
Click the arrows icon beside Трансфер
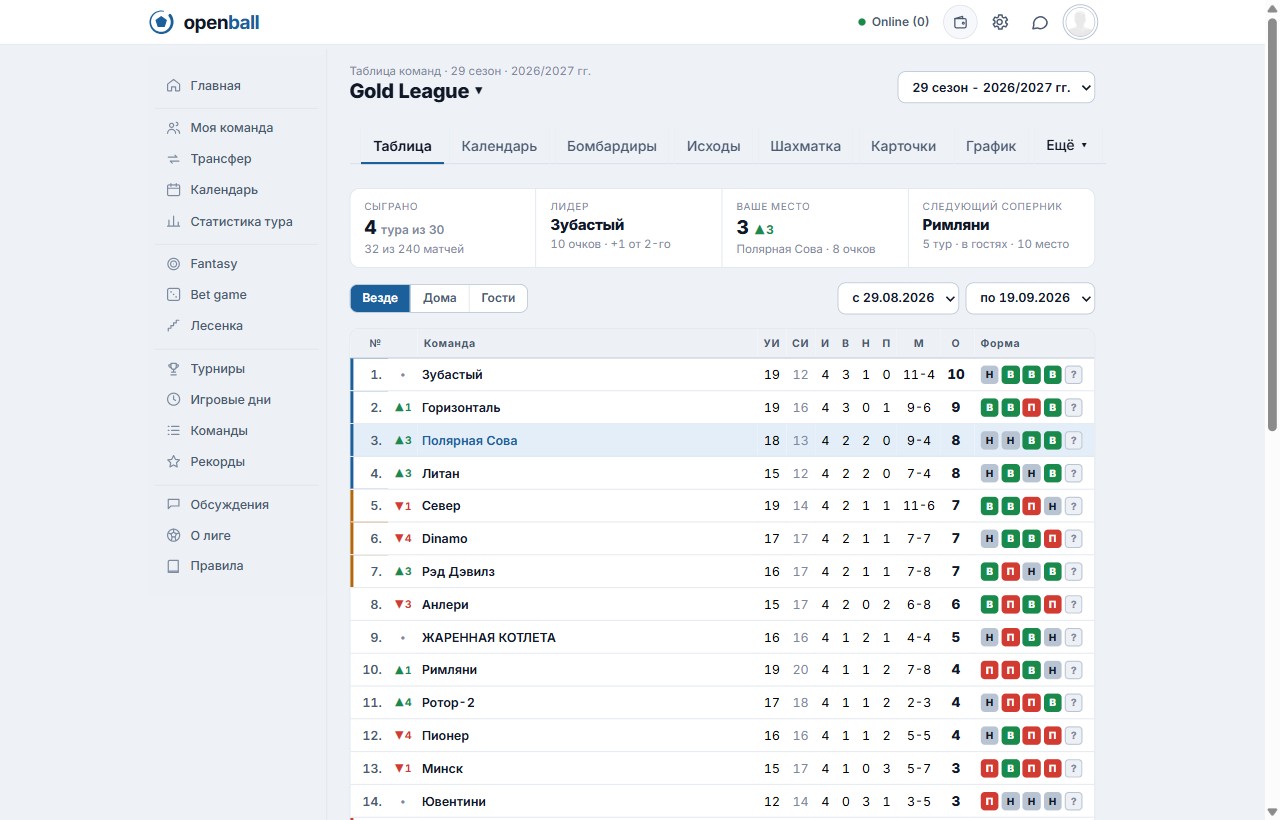pos(173,159)
